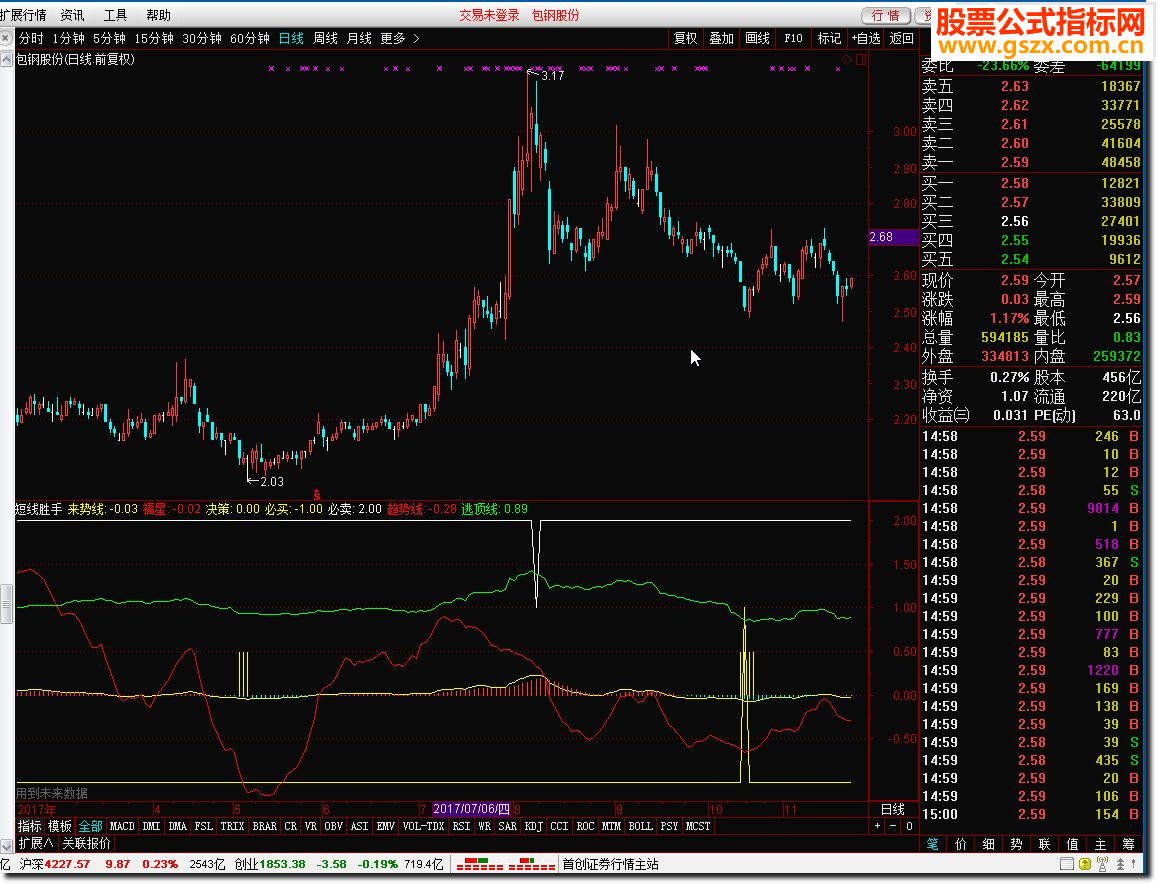Viewport: 1158px width, 884px height.
Task: Click the 沪深 4227.57 index in the status bar
Action: [x=55, y=864]
